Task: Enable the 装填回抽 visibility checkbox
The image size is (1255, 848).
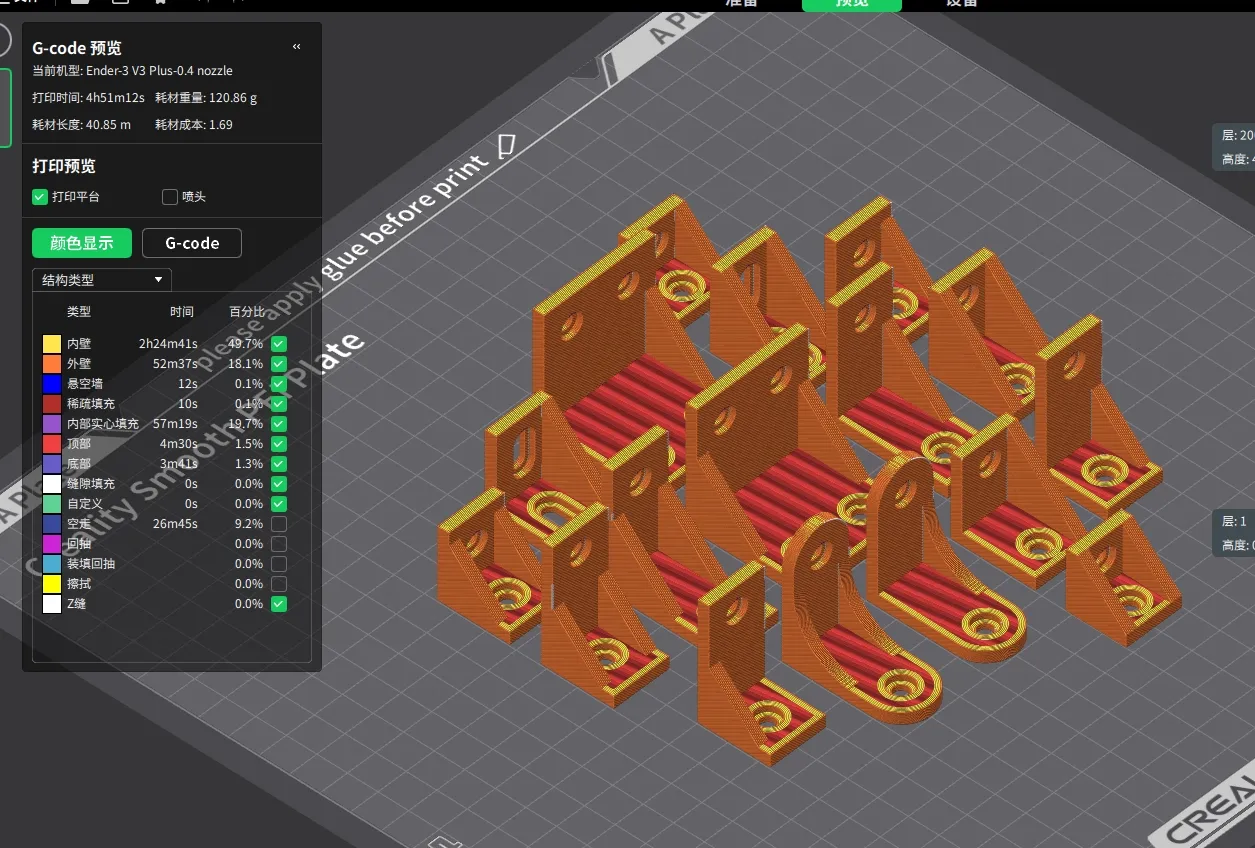Action: tap(279, 564)
